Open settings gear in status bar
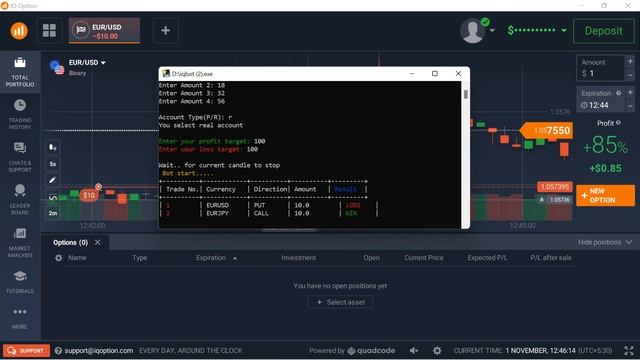This screenshot has width=640, height=360. coord(437,351)
